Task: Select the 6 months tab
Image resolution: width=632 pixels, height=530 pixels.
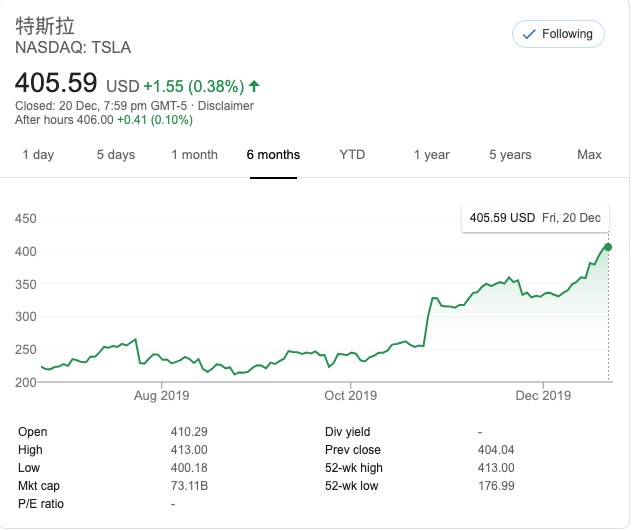Action: [x=273, y=155]
